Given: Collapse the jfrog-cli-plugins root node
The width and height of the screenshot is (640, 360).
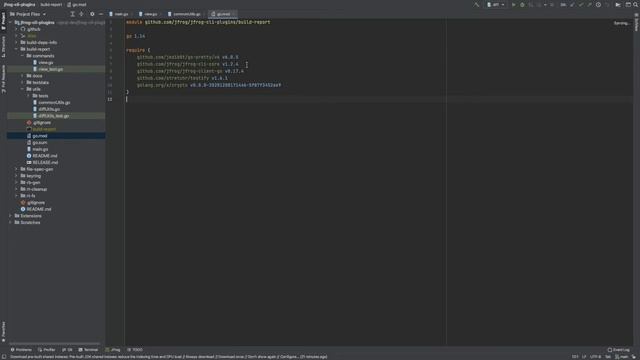Looking at the screenshot, I should [x=11, y=22].
